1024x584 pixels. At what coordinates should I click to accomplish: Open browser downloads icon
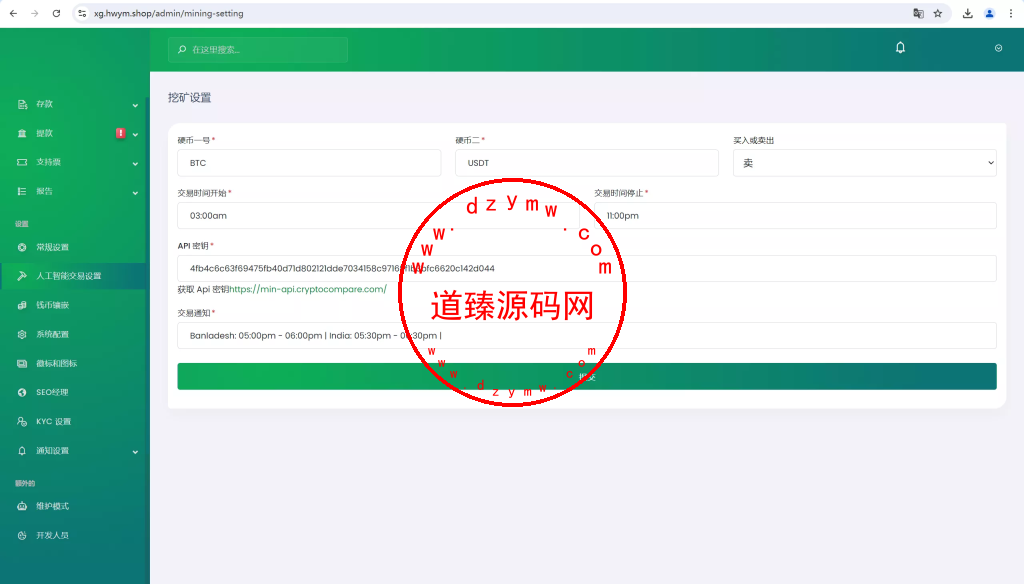[x=967, y=13]
